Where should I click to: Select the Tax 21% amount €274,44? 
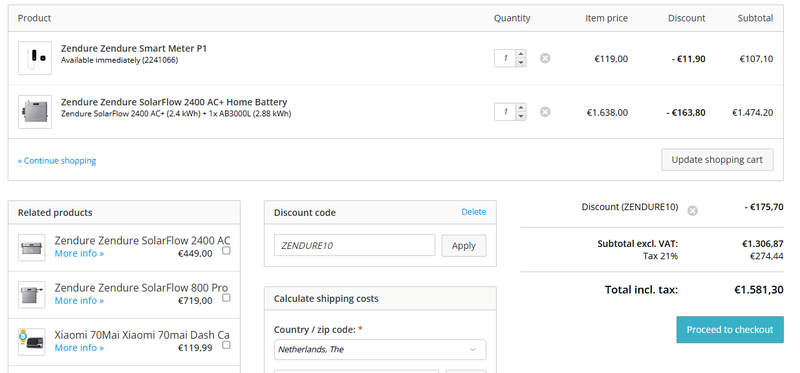tap(766, 256)
